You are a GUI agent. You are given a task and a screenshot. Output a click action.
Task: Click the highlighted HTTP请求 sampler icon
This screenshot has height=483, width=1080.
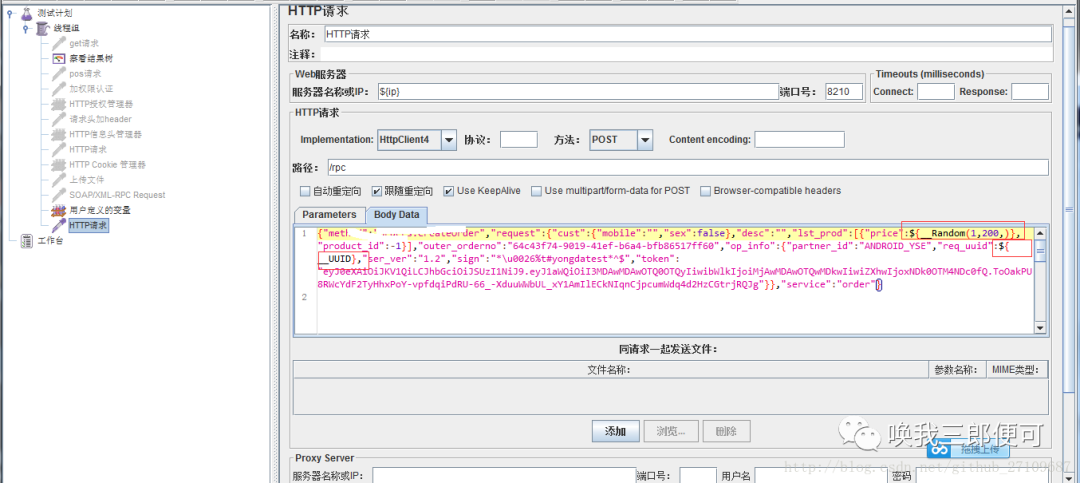[59, 225]
